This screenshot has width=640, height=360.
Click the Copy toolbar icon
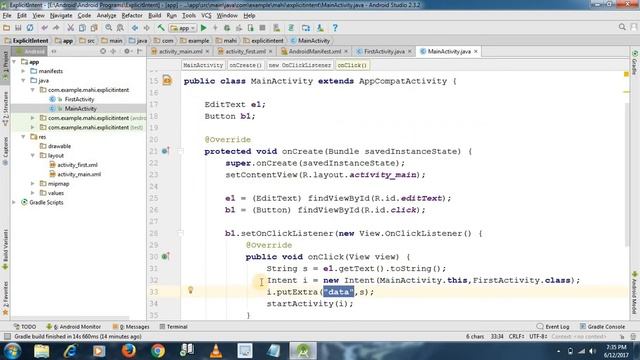[x=82, y=28]
